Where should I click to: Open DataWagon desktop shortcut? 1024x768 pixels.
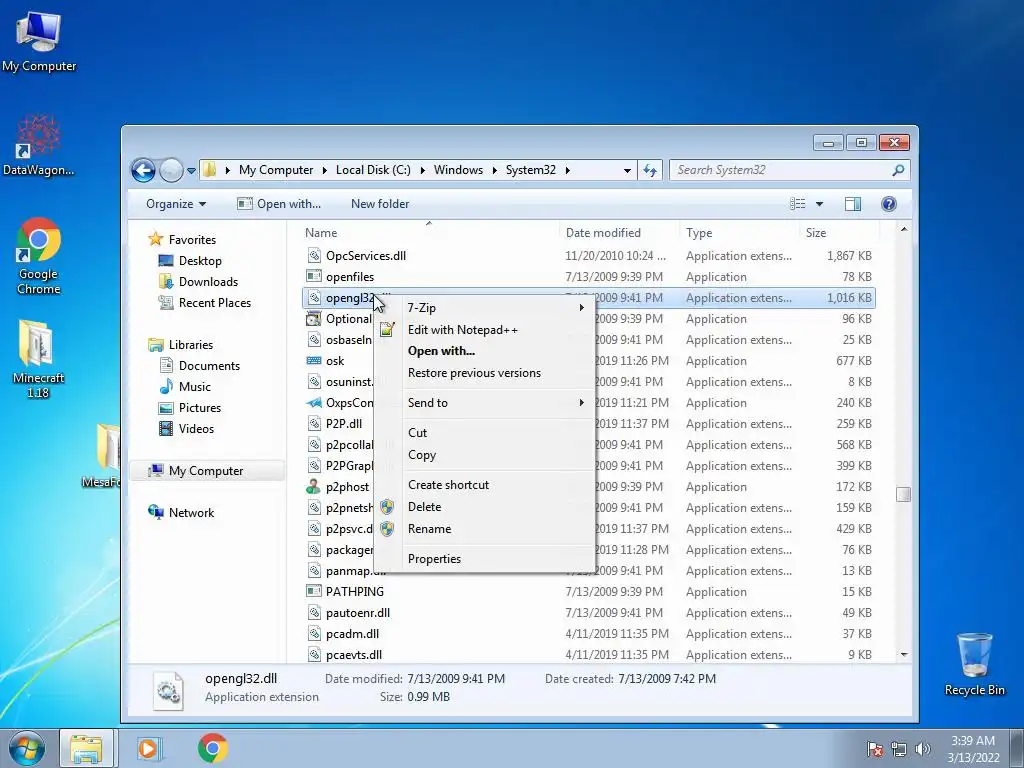click(39, 145)
